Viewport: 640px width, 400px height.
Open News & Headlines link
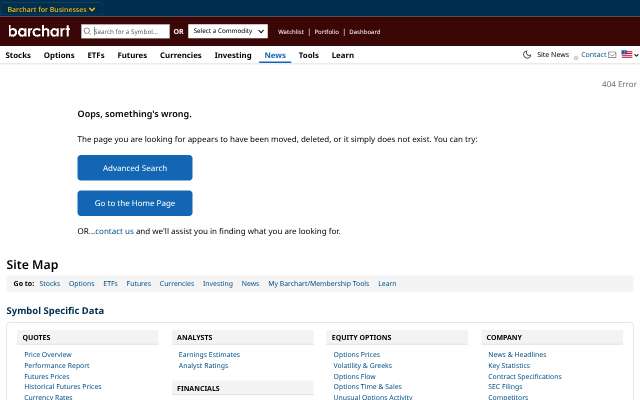(517, 355)
